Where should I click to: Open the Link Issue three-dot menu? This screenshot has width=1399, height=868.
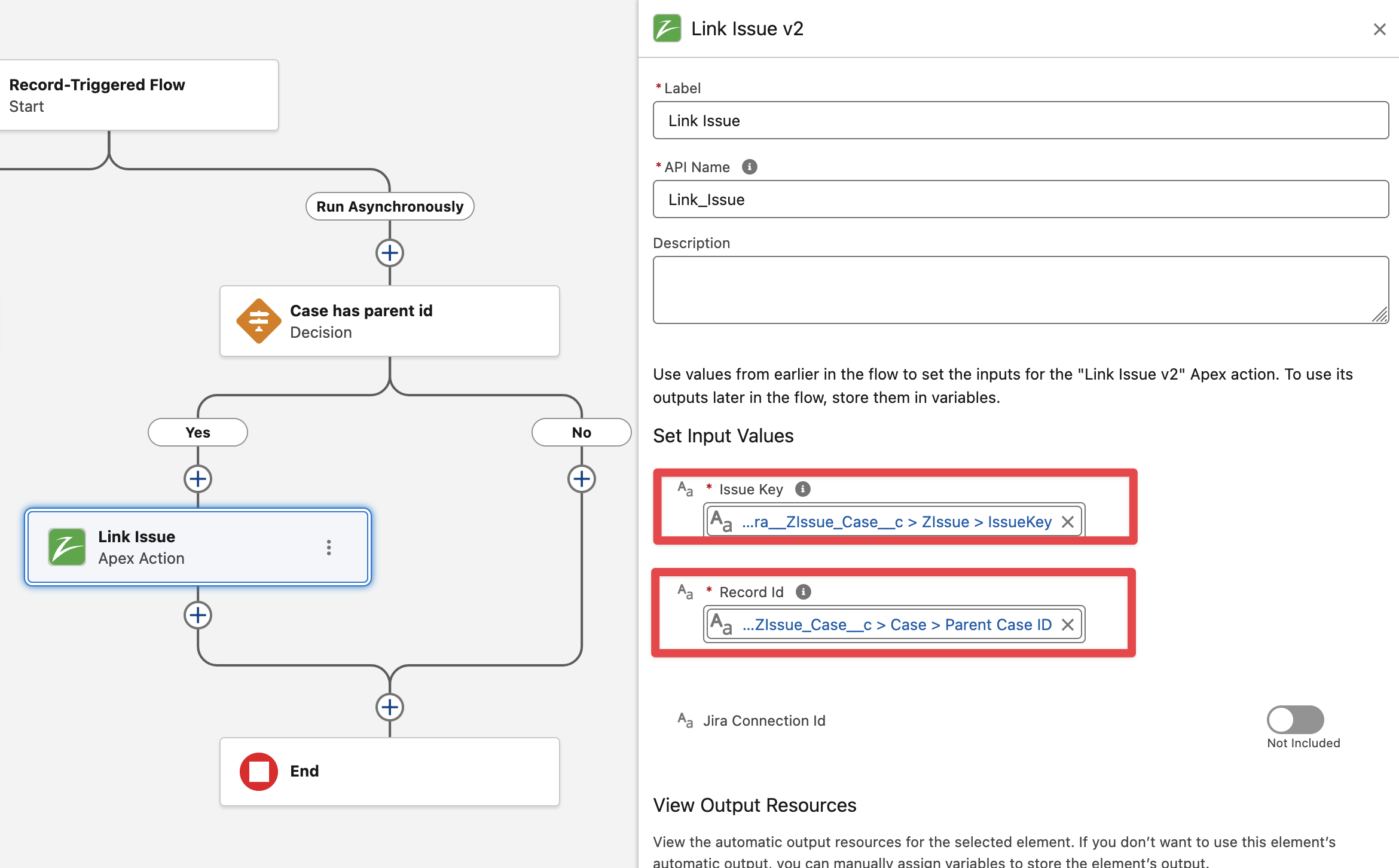pyautogui.click(x=329, y=548)
